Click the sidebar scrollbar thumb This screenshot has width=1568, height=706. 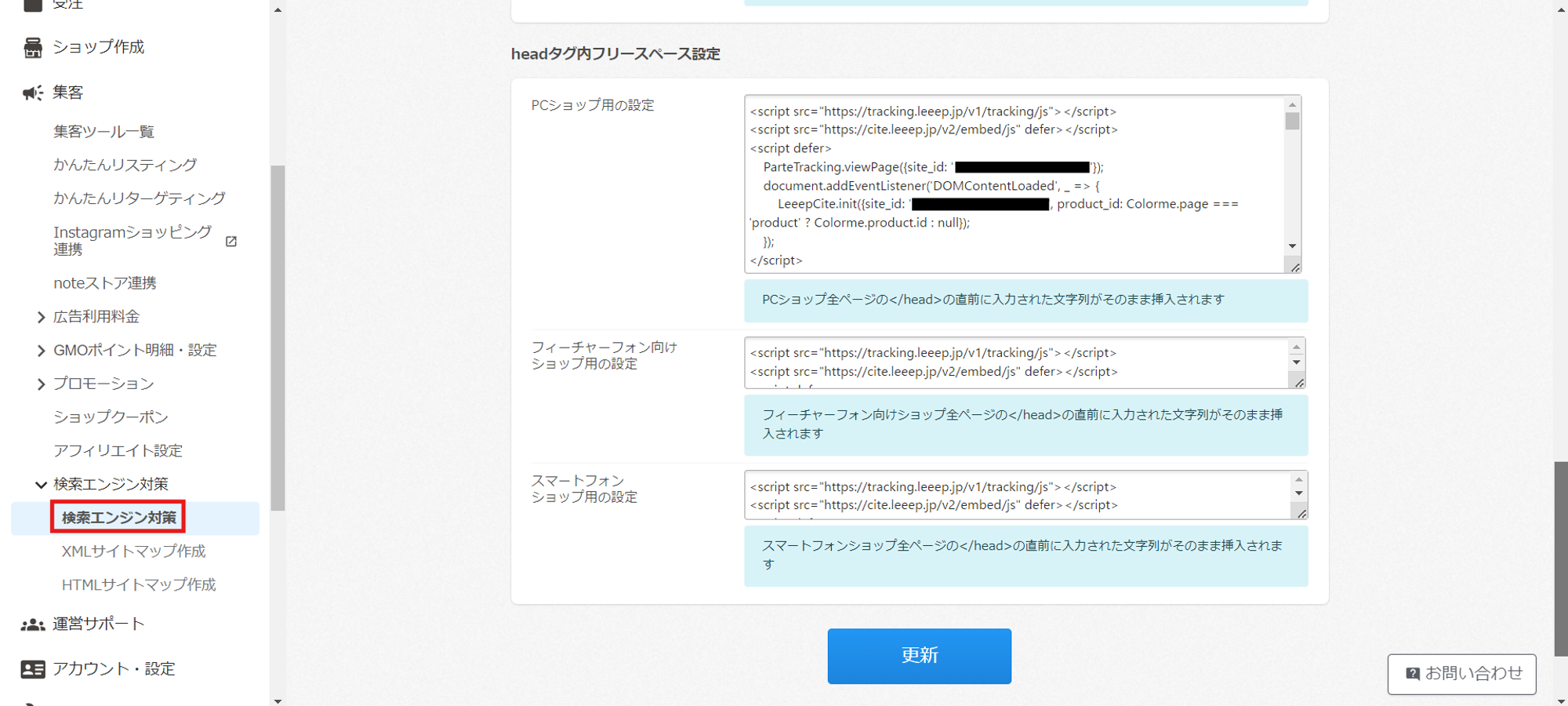click(x=278, y=338)
